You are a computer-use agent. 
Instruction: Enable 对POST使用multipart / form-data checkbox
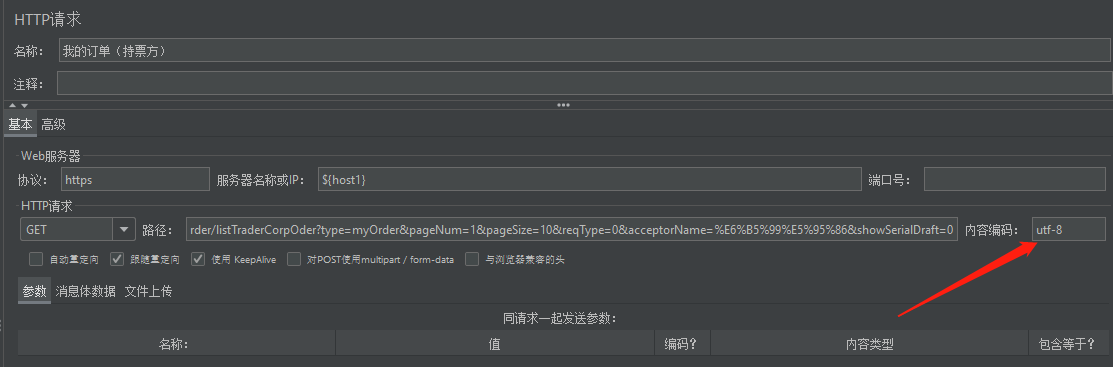(x=294, y=259)
